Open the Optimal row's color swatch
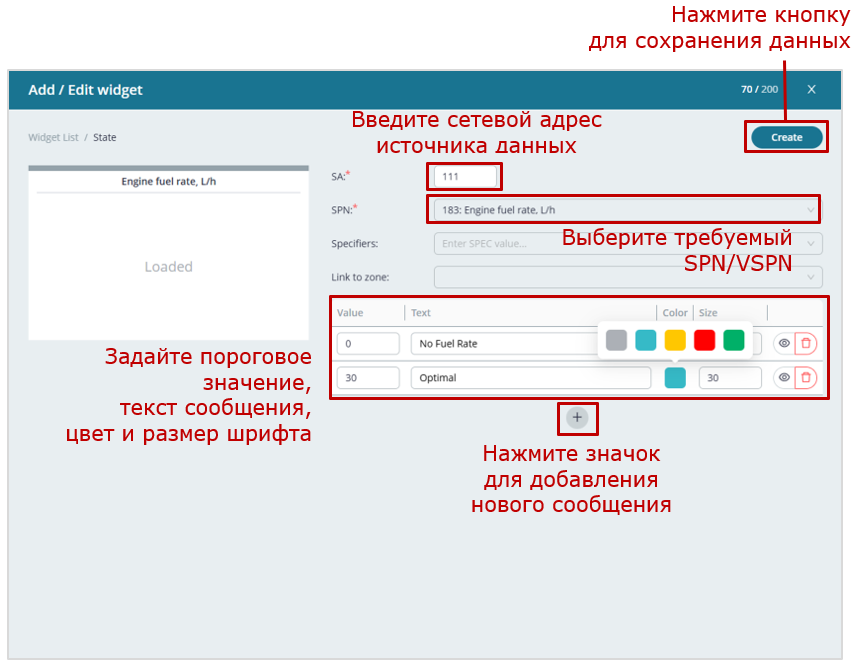Screen dimensions: 857x666 pos(675,377)
